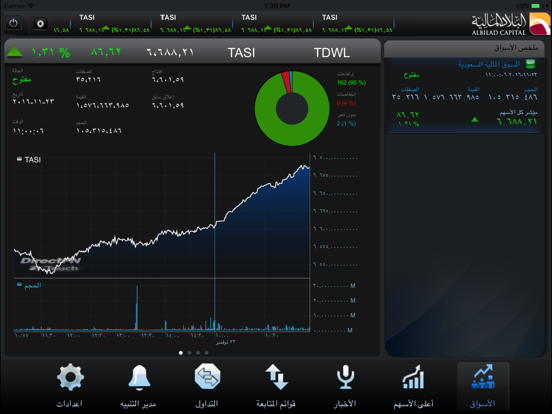Open the التداول trading tab

click(x=207, y=386)
